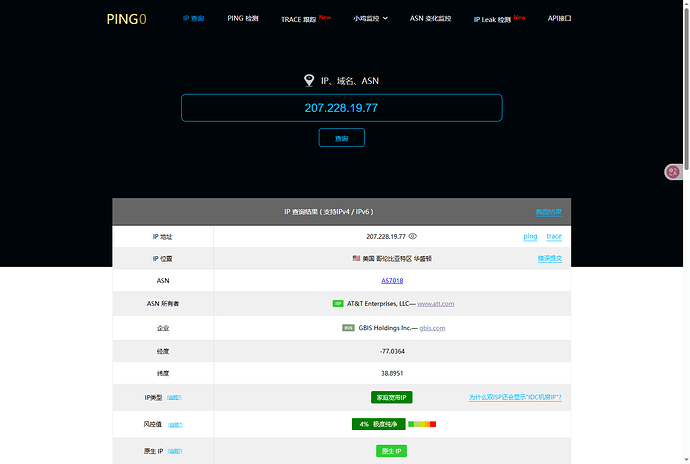Image resolution: width=690 pixels, height=464 pixels.
Task: Click the GBIS Holdings Inc. company text
Action: click(x=385, y=328)
